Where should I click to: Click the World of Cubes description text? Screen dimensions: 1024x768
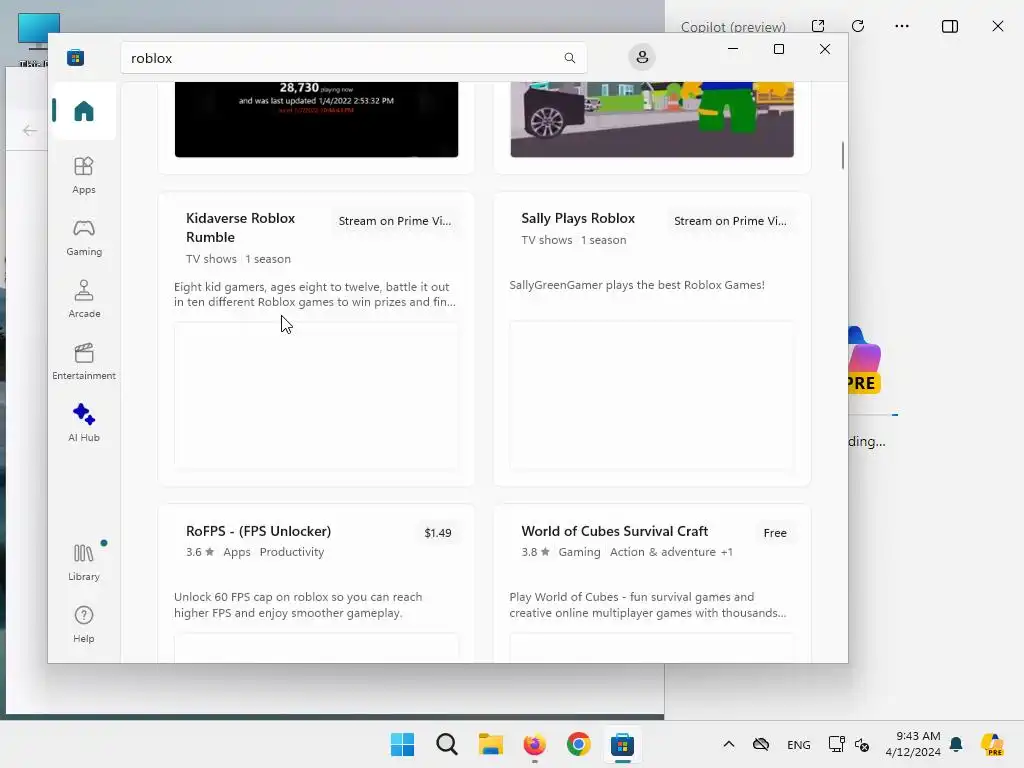pyautogui.click(x=647, y=605)
